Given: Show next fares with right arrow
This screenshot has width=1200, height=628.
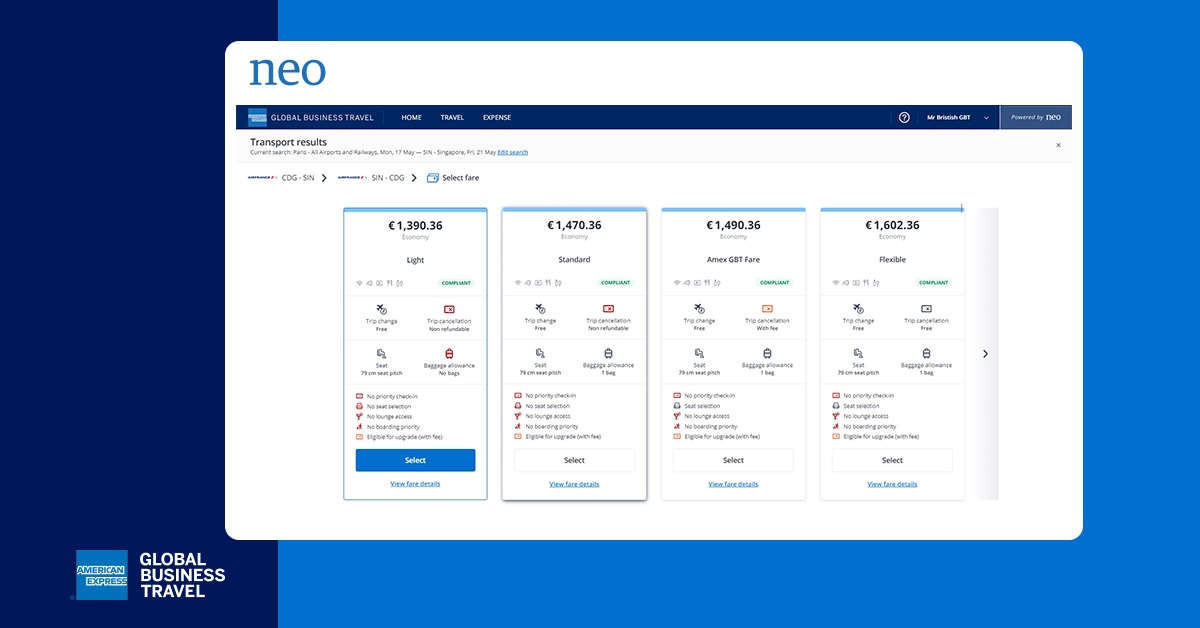Looking at the screenshot, I should tap(985, 353).
